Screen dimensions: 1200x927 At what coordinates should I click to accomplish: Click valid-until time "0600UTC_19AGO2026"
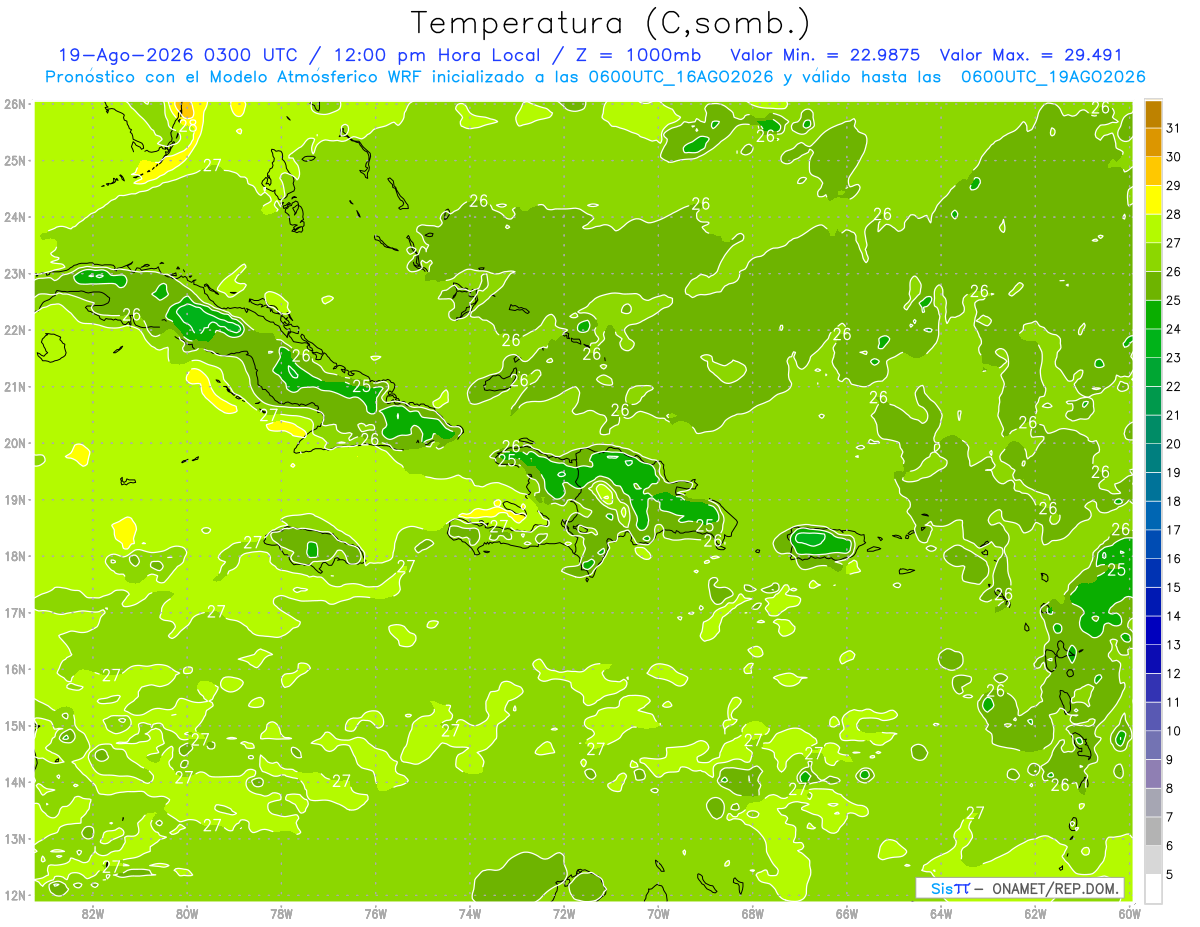tap(1053, 77)
